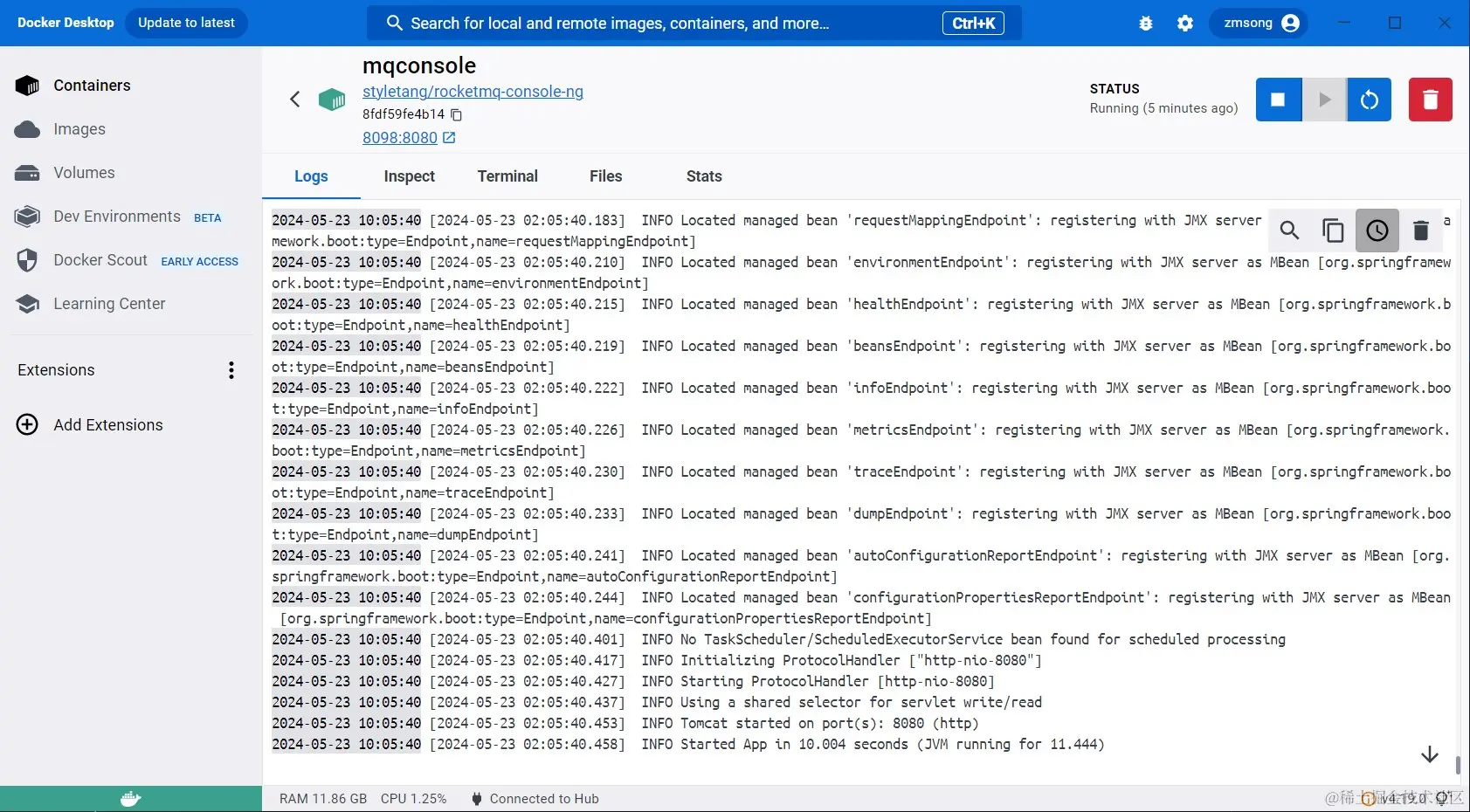Click the CPU 1.25% indicator

(413, 799)
